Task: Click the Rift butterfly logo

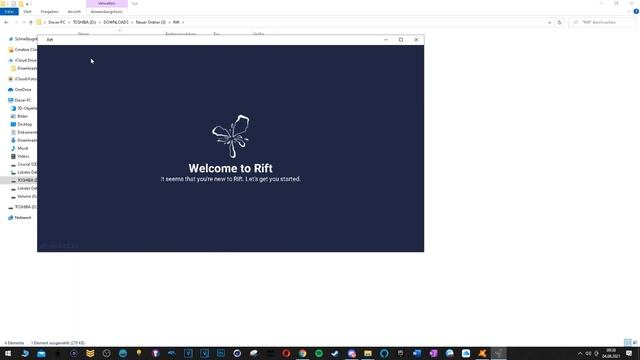Action: (231, 136)
